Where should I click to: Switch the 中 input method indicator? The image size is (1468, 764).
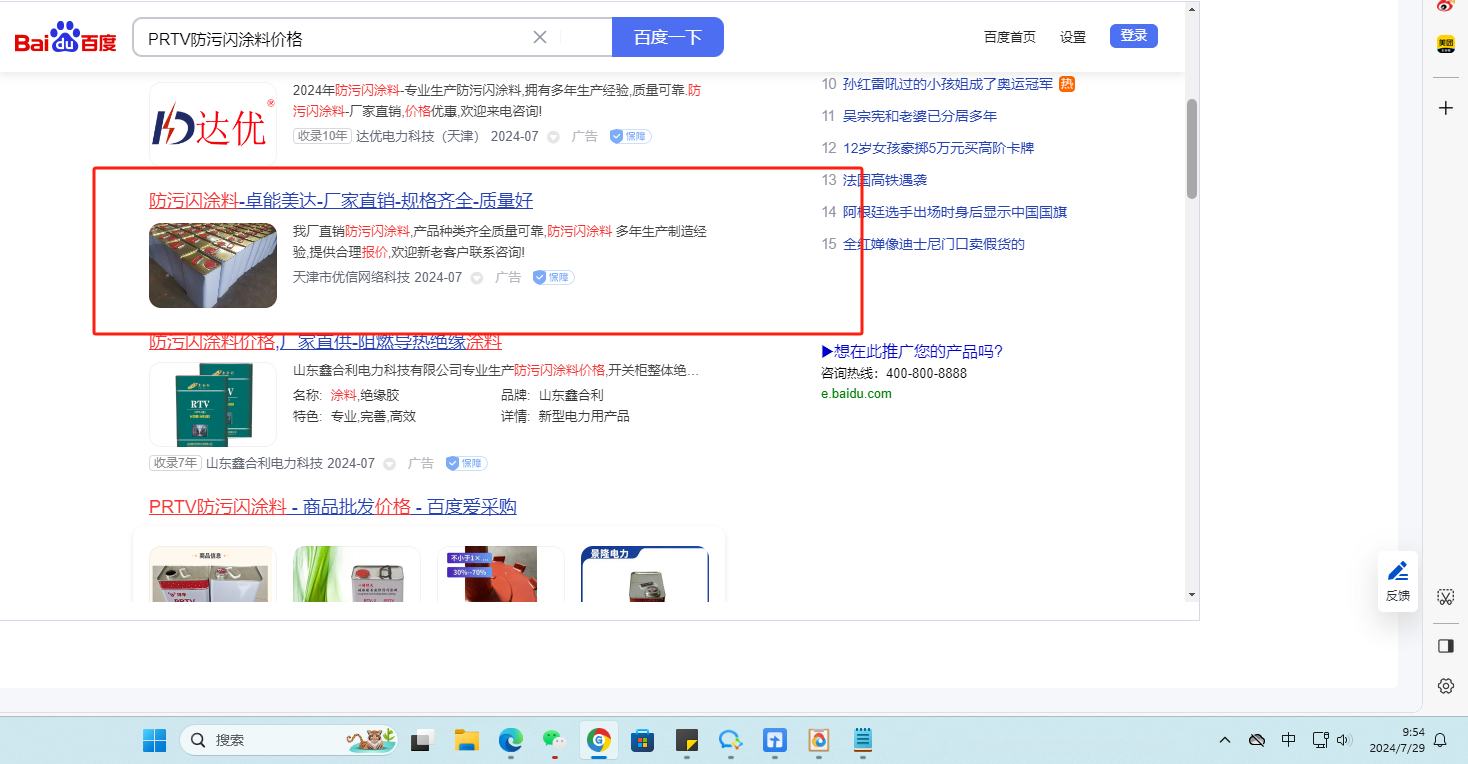1289,740
